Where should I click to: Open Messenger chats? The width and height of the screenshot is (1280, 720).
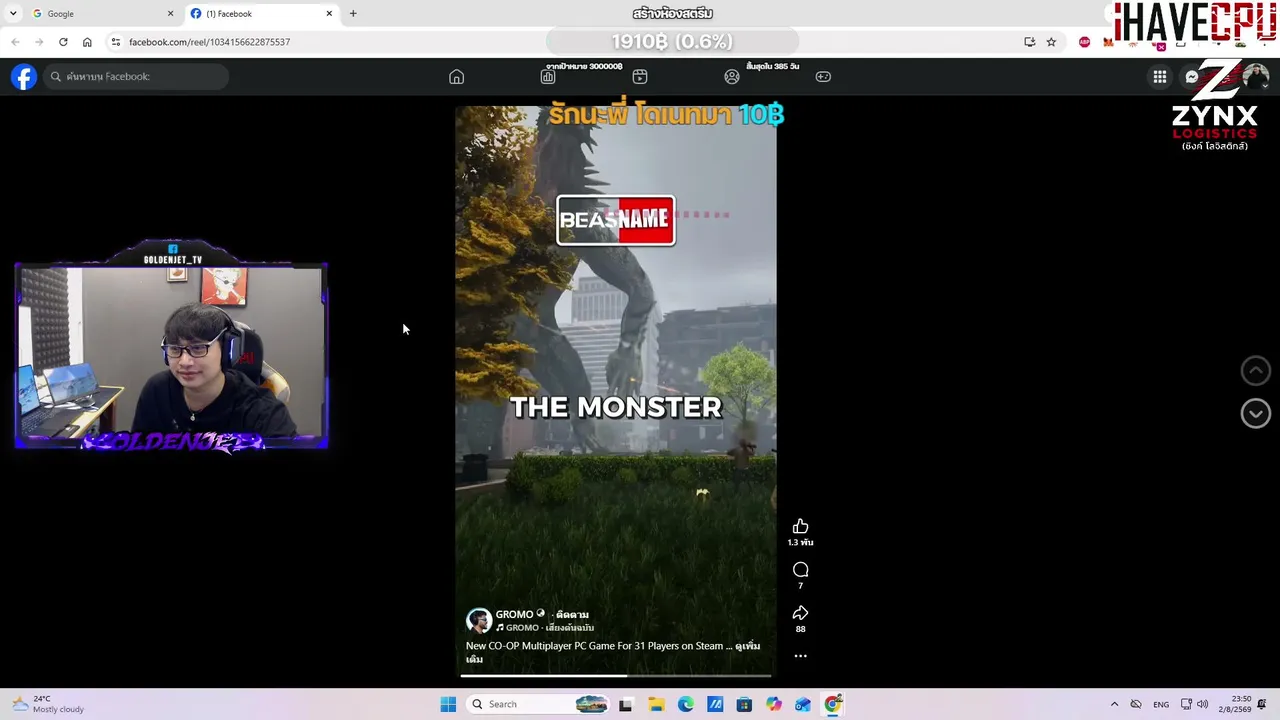[1192, 77]
